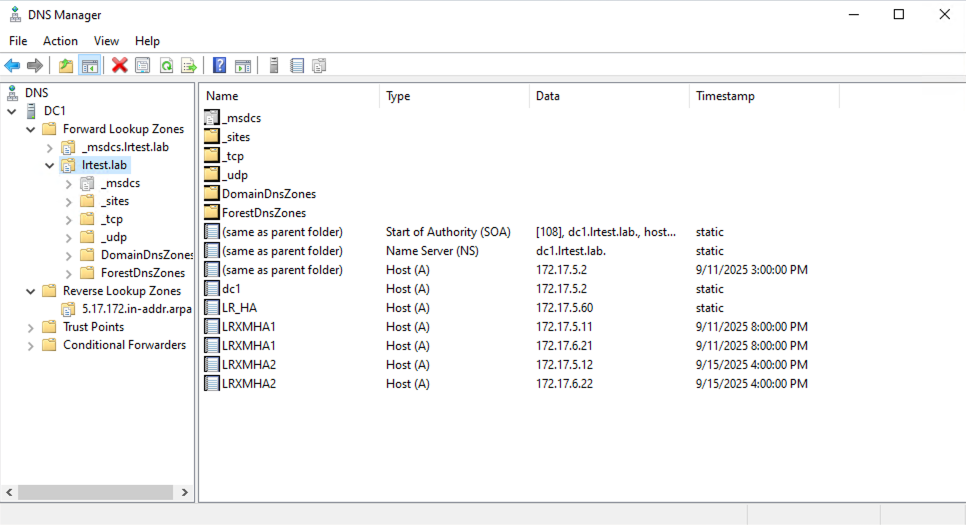Click the blue Back arrow in toolbar

pyautogui.click(x=12, y=66)
